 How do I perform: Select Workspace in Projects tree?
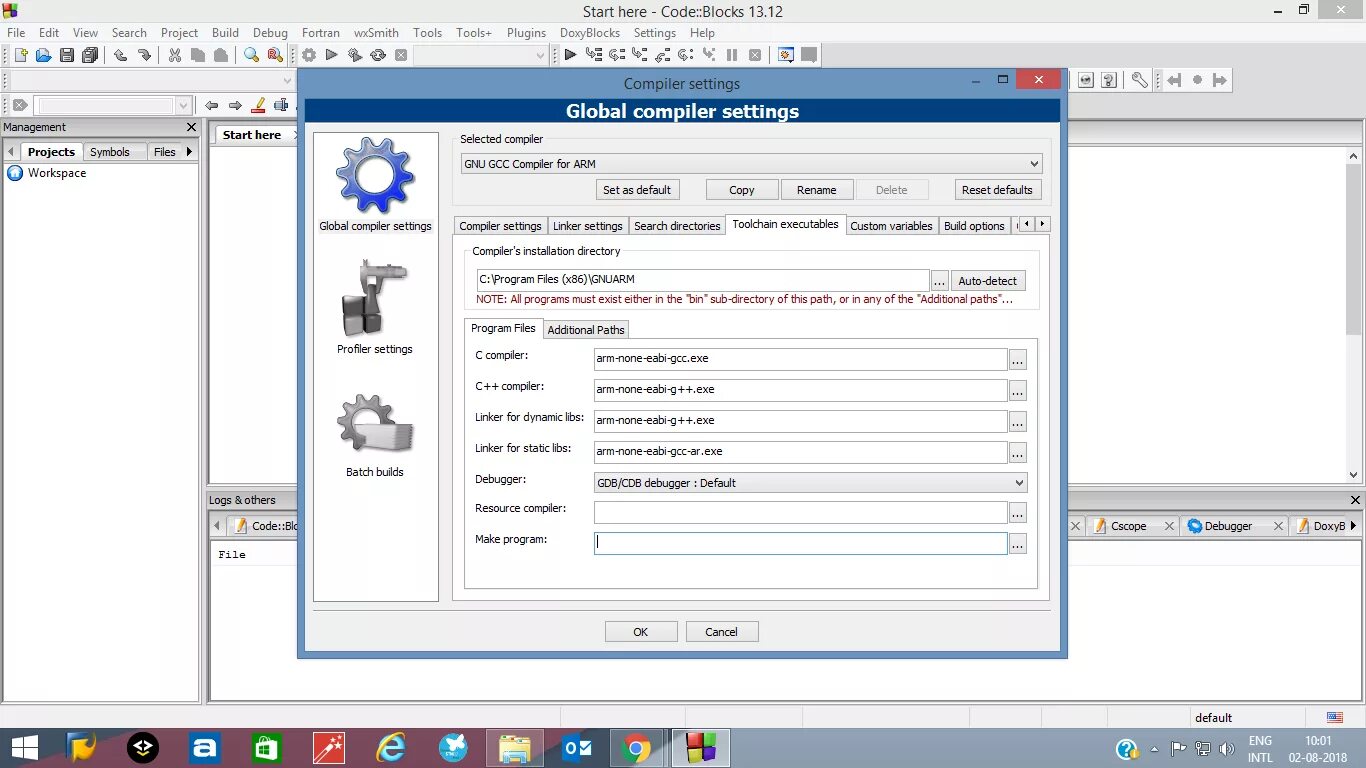(57, 173)
